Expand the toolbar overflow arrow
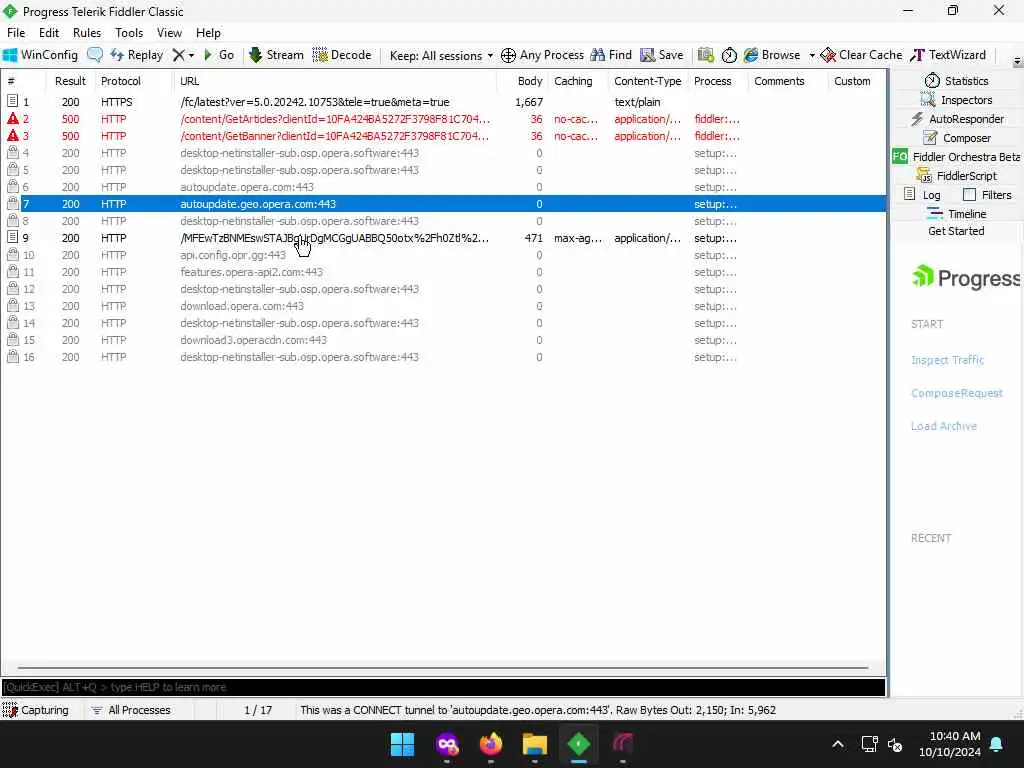The height and width of the screenshot is (768, 1024). point(1017,61)
